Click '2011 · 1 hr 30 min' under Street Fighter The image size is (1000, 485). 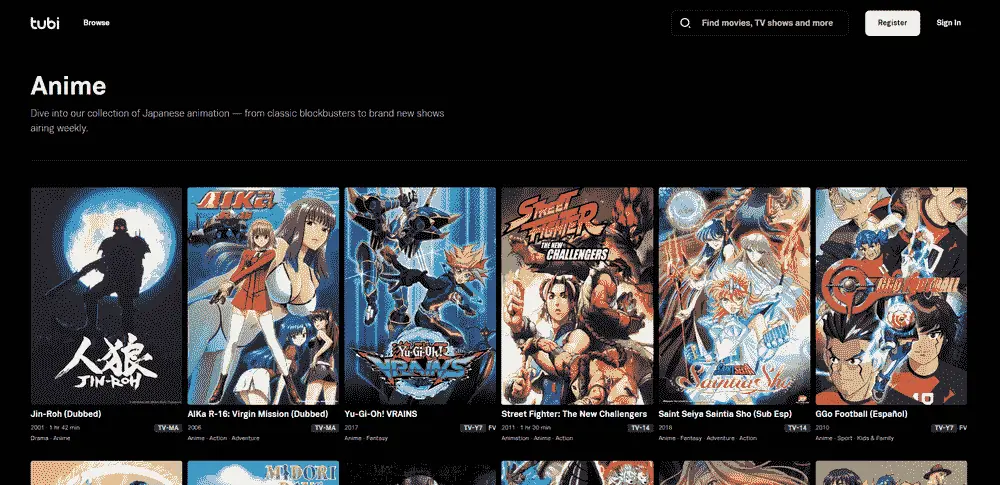tap(526, 428)
